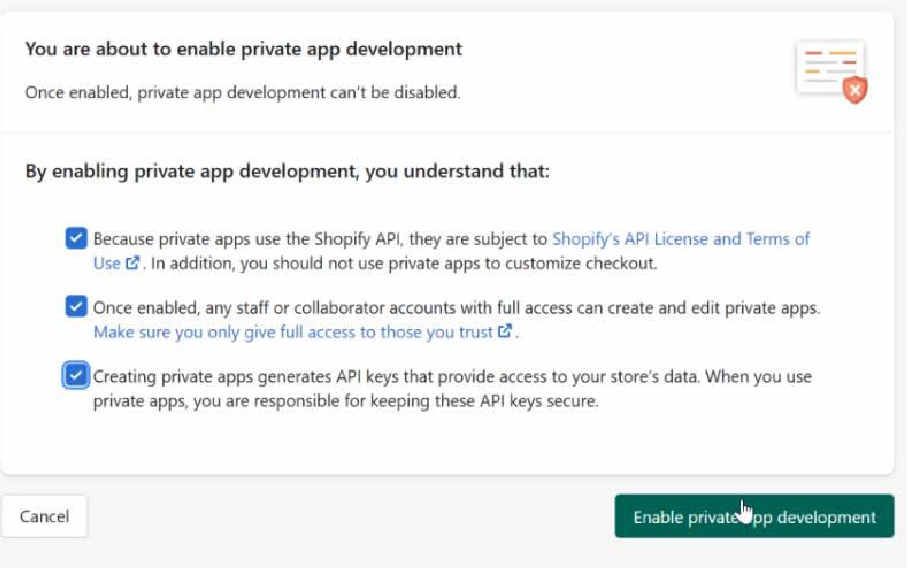
Task: Click external-link icon after Terms of Use
Action: (133, 263)
